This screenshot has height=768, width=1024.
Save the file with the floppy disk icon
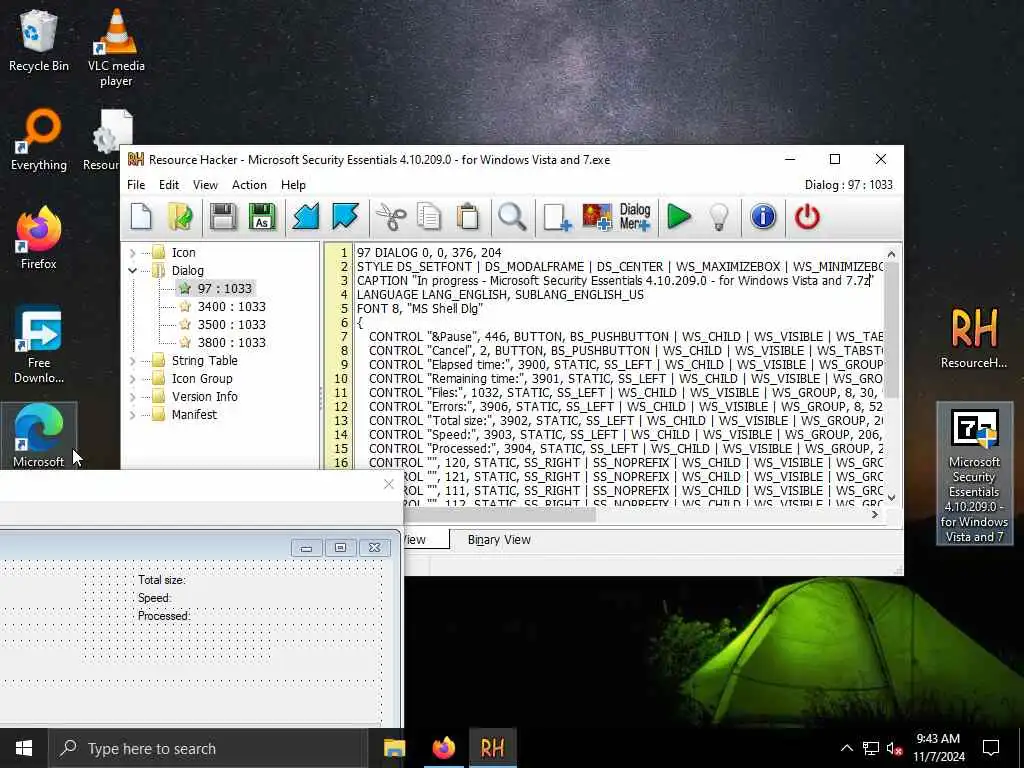(x=223, y=217)
